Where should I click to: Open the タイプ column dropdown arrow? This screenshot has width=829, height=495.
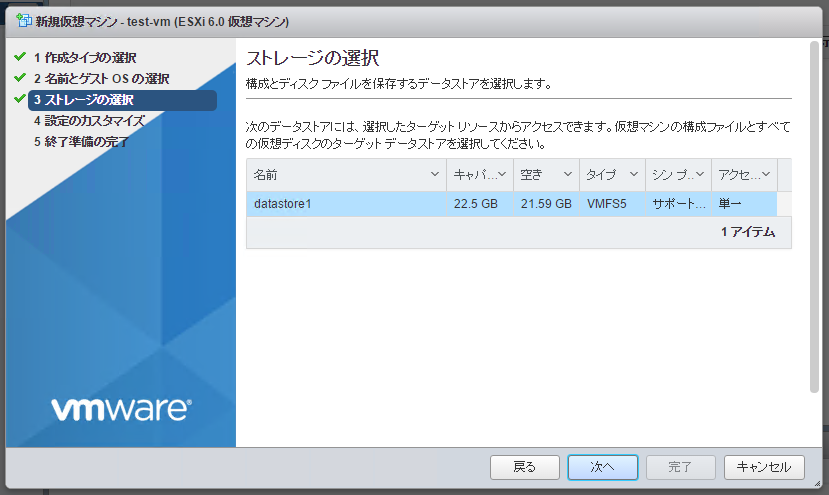[x=634, y=174]
